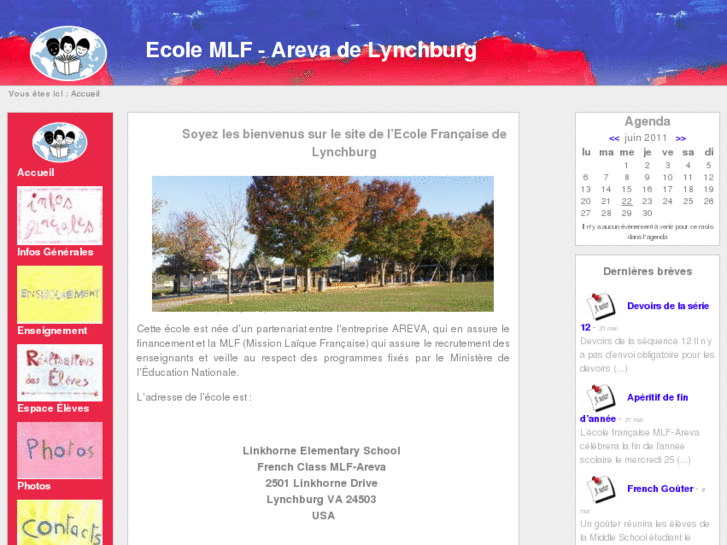Click Accueil in the breadcrumb trail

pos(85,94)
